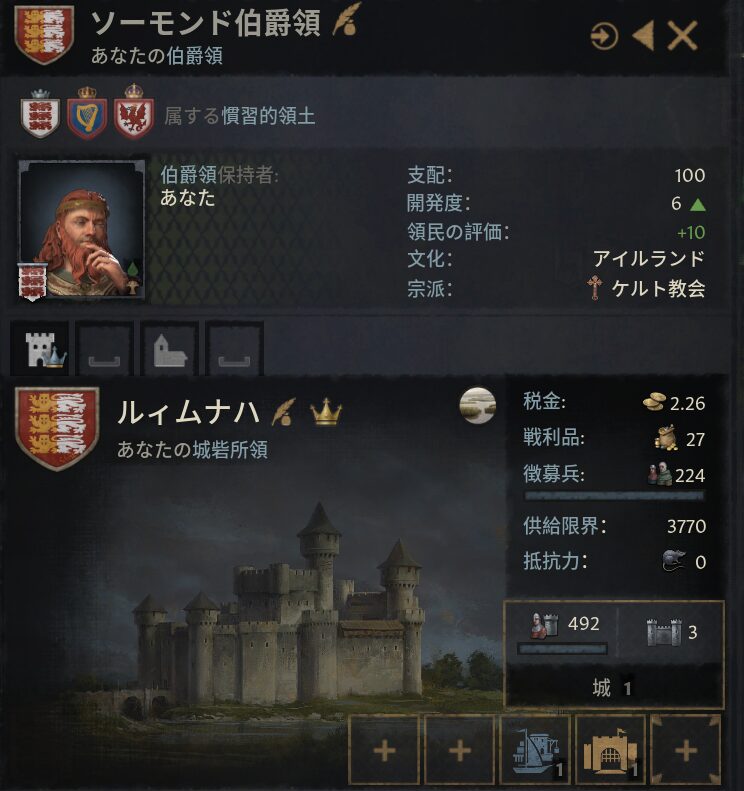This screenshot has height=791, width=744.
Task: Select the castle holding tab with crown
Action: (x=40, y=349)
